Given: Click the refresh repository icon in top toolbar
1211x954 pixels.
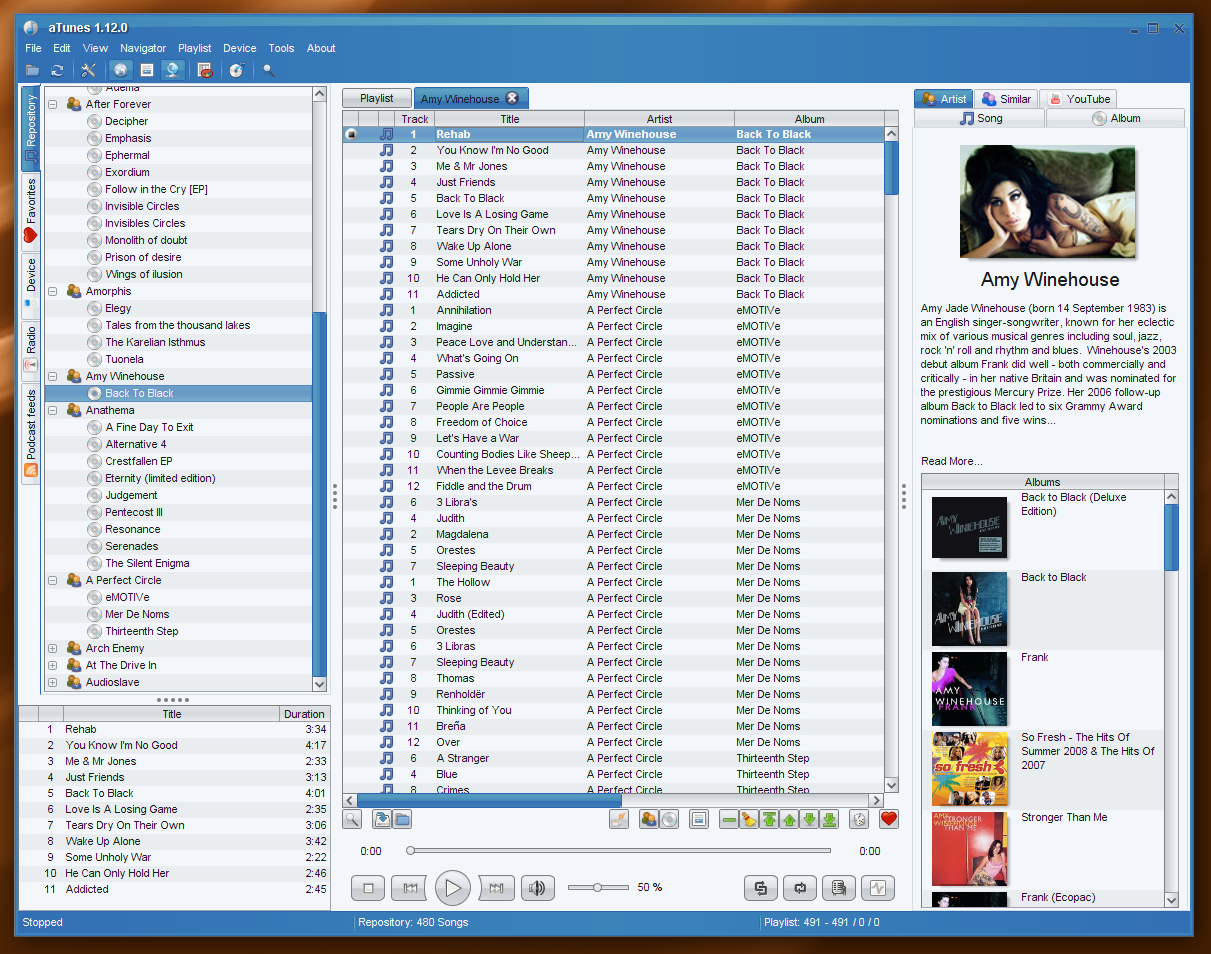Looking at the screenshot, I should tap(57, 70).
